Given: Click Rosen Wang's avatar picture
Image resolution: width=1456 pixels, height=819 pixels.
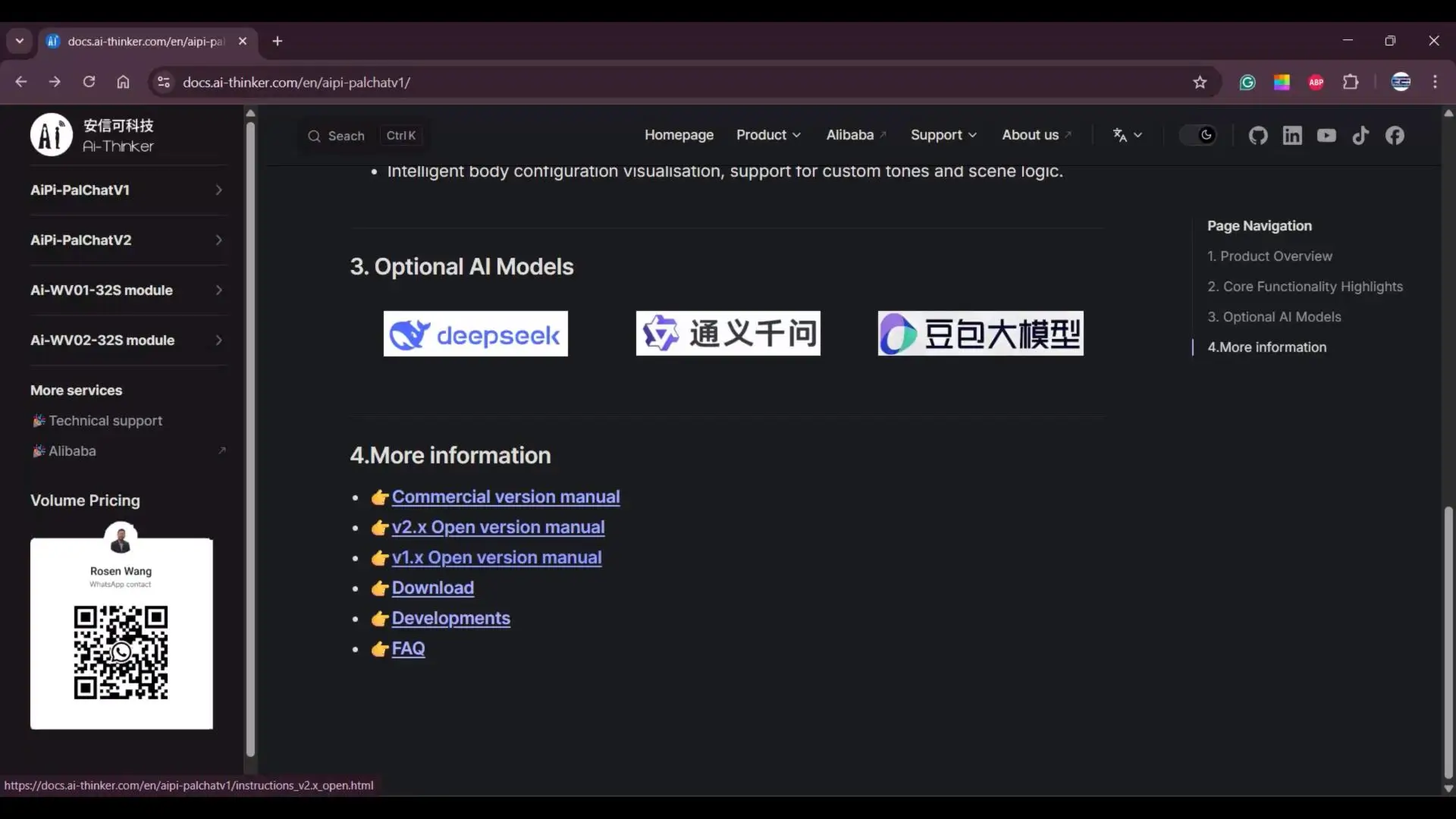Looking at the screenshot, I should click(121, 539).
